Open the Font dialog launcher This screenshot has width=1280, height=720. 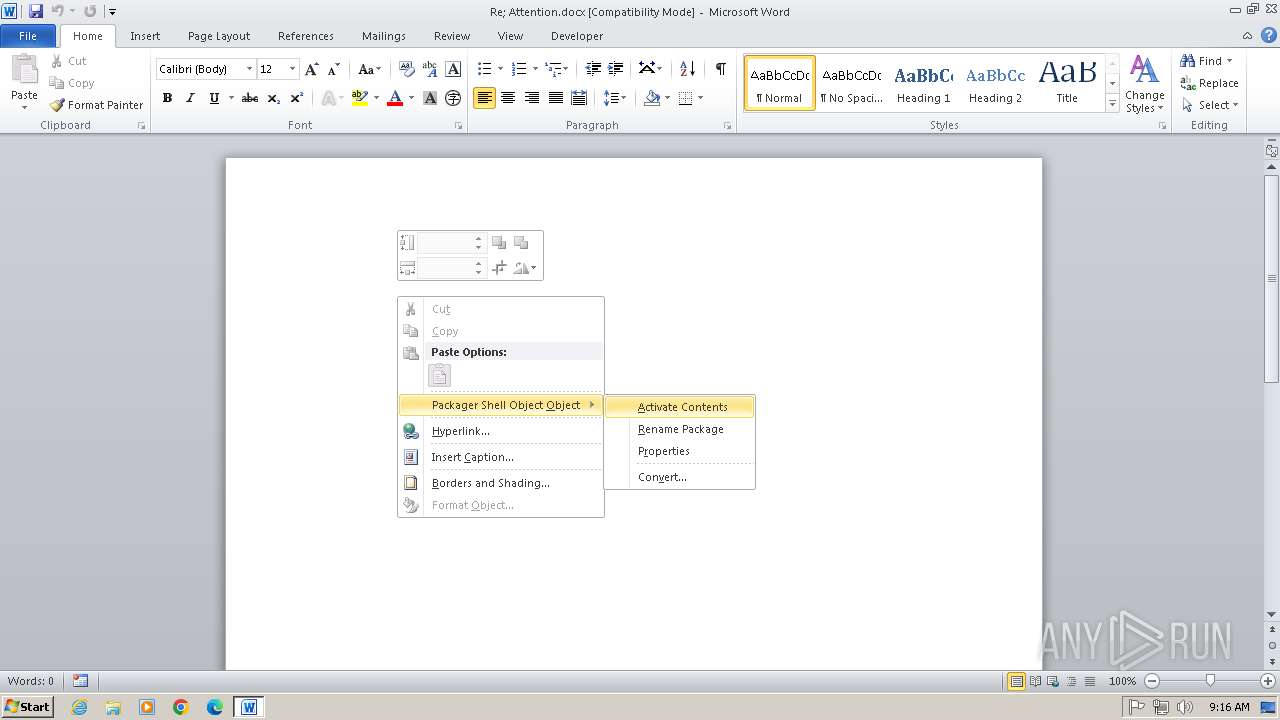pos(459,126)
